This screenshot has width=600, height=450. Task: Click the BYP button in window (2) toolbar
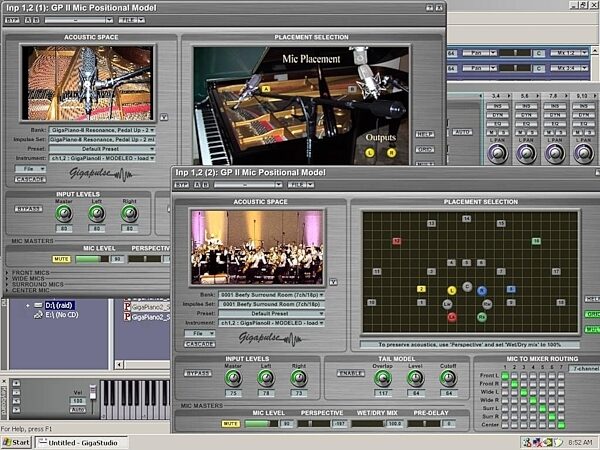pyautogui.click(x=182, y=185)
